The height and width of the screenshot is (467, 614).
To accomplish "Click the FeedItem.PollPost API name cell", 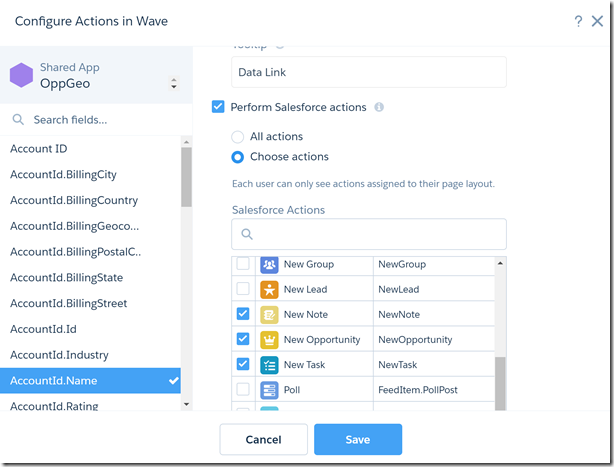I will pos(434,389).
